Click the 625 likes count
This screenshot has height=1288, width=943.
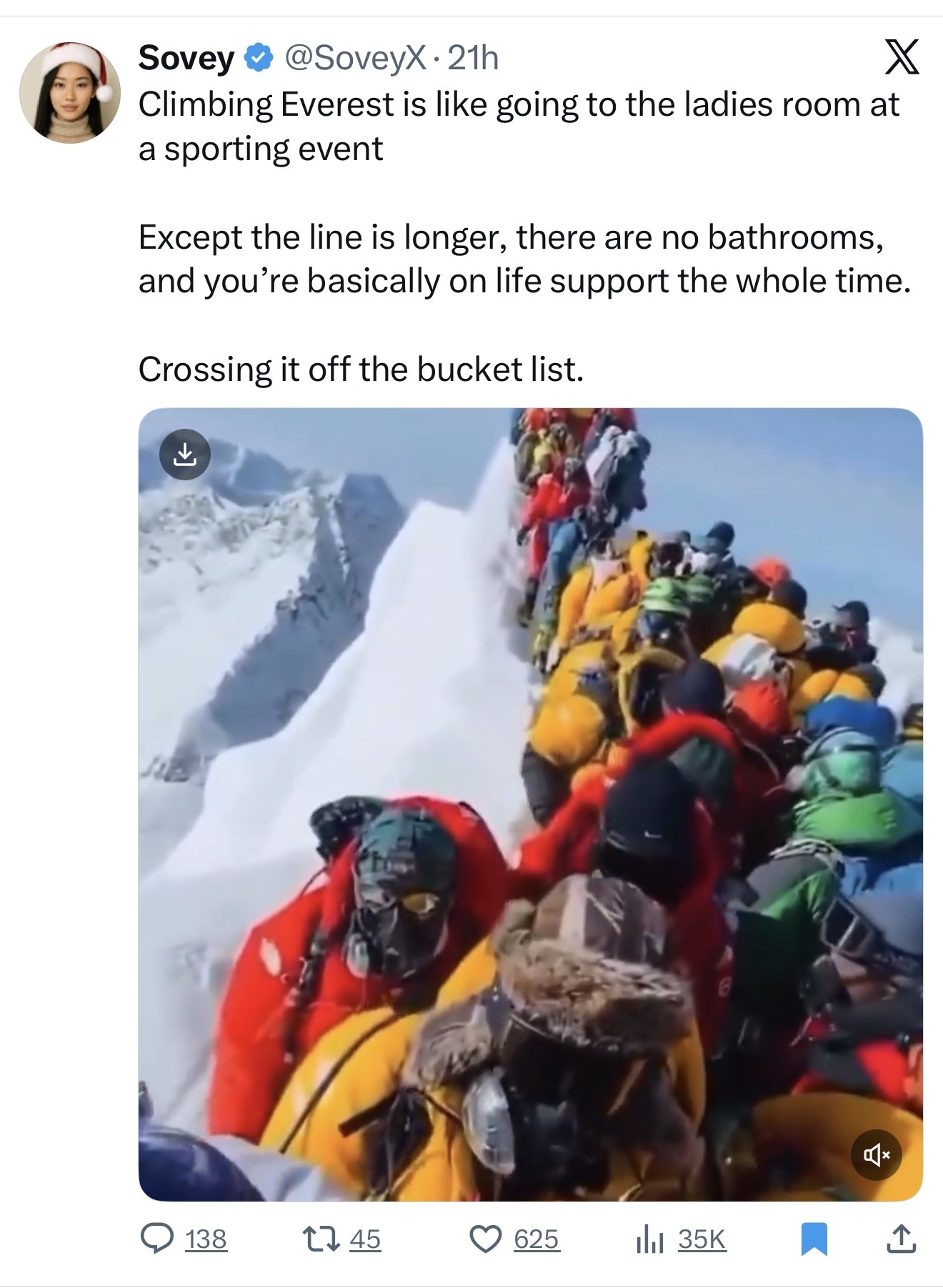[x=537, y=1239]
